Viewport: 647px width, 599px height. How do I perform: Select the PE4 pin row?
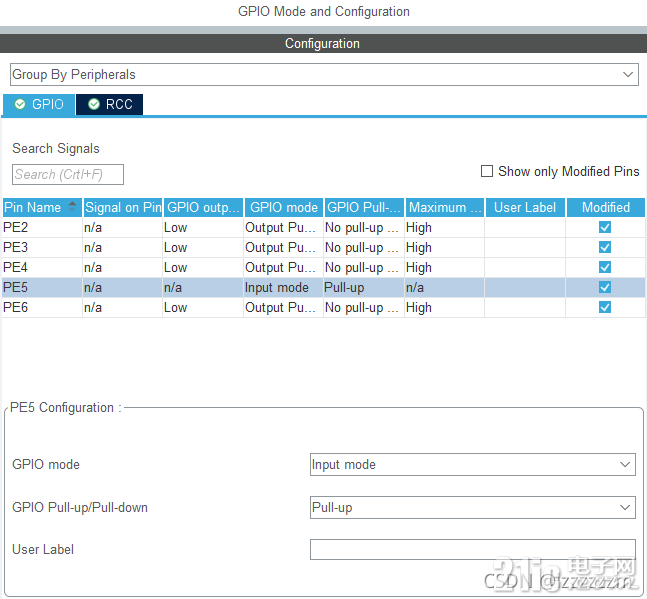point(324,267)
